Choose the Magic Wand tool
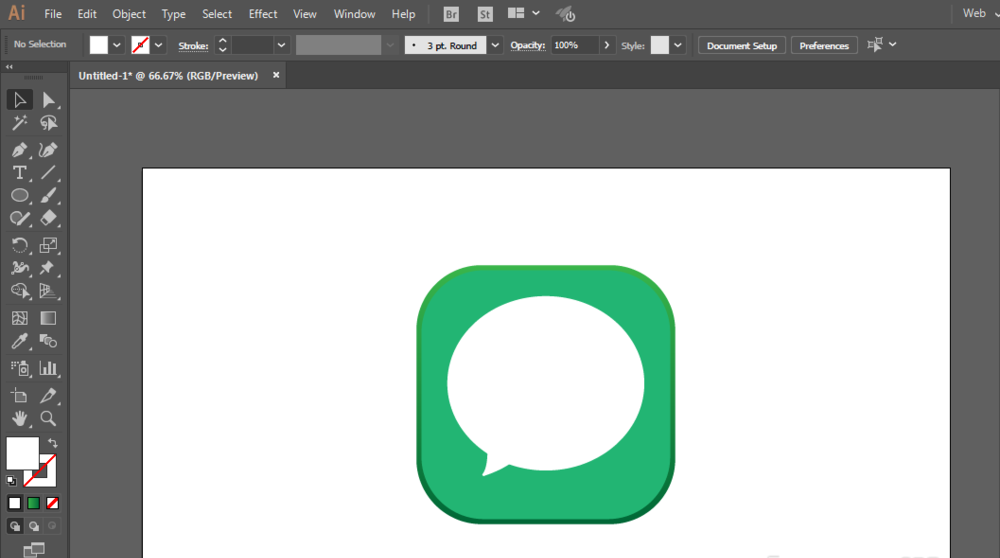1000x558 pixels. (x=19, y=122)
